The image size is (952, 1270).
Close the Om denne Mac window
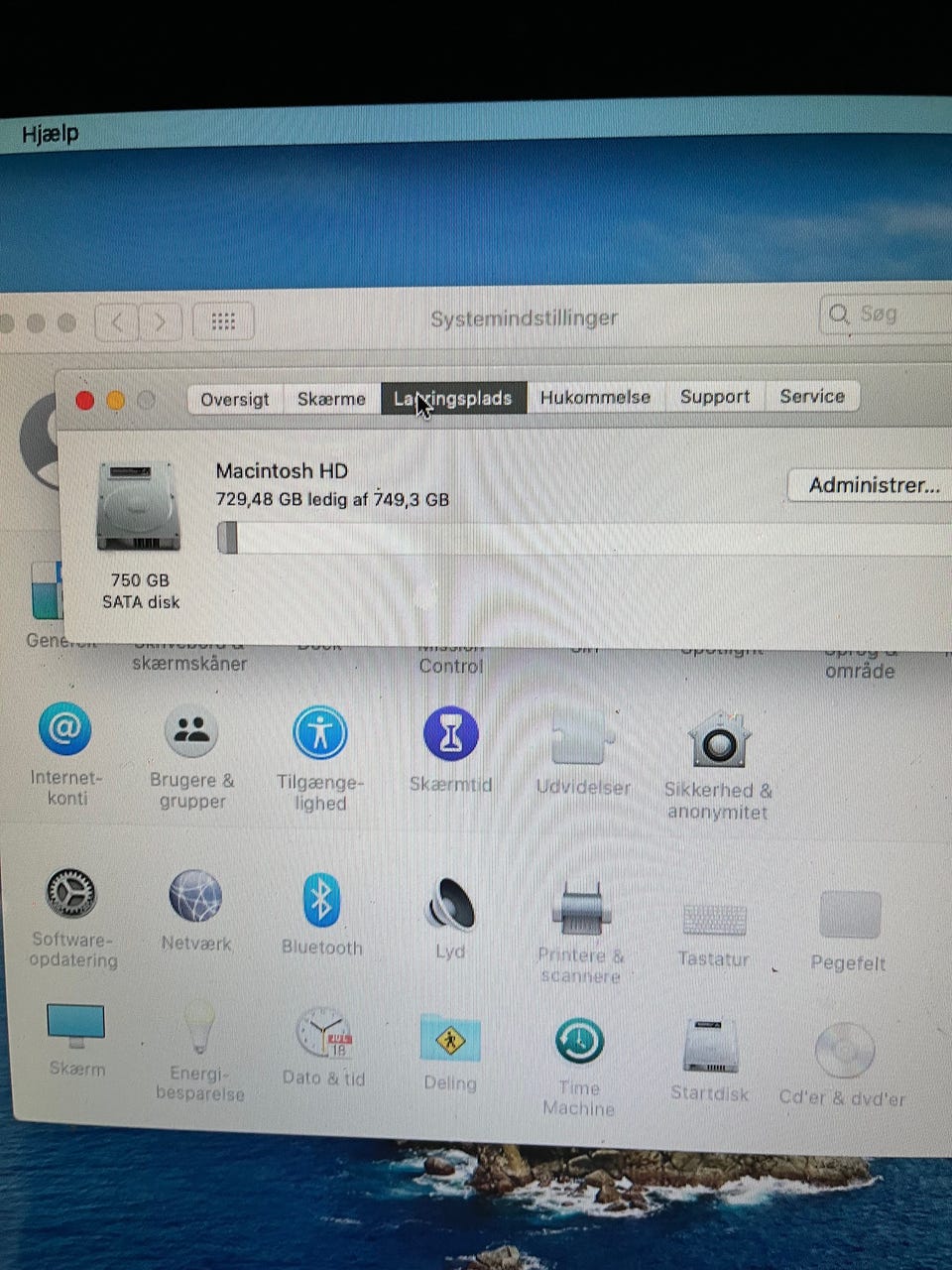(85, 400)
